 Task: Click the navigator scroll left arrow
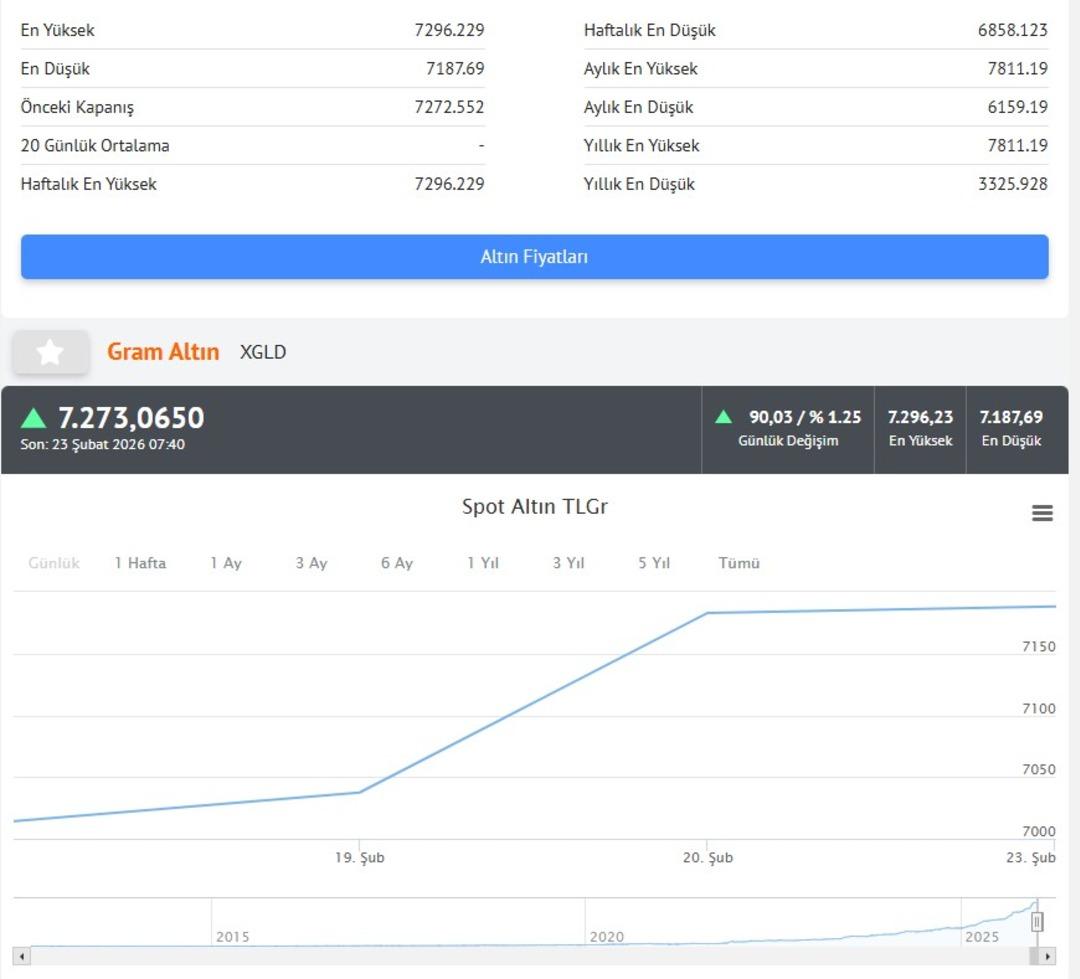[x=22, y=956]
